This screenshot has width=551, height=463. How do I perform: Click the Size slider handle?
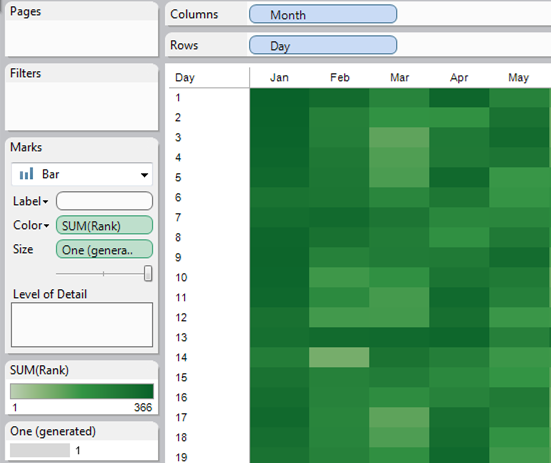pos(148,273)
